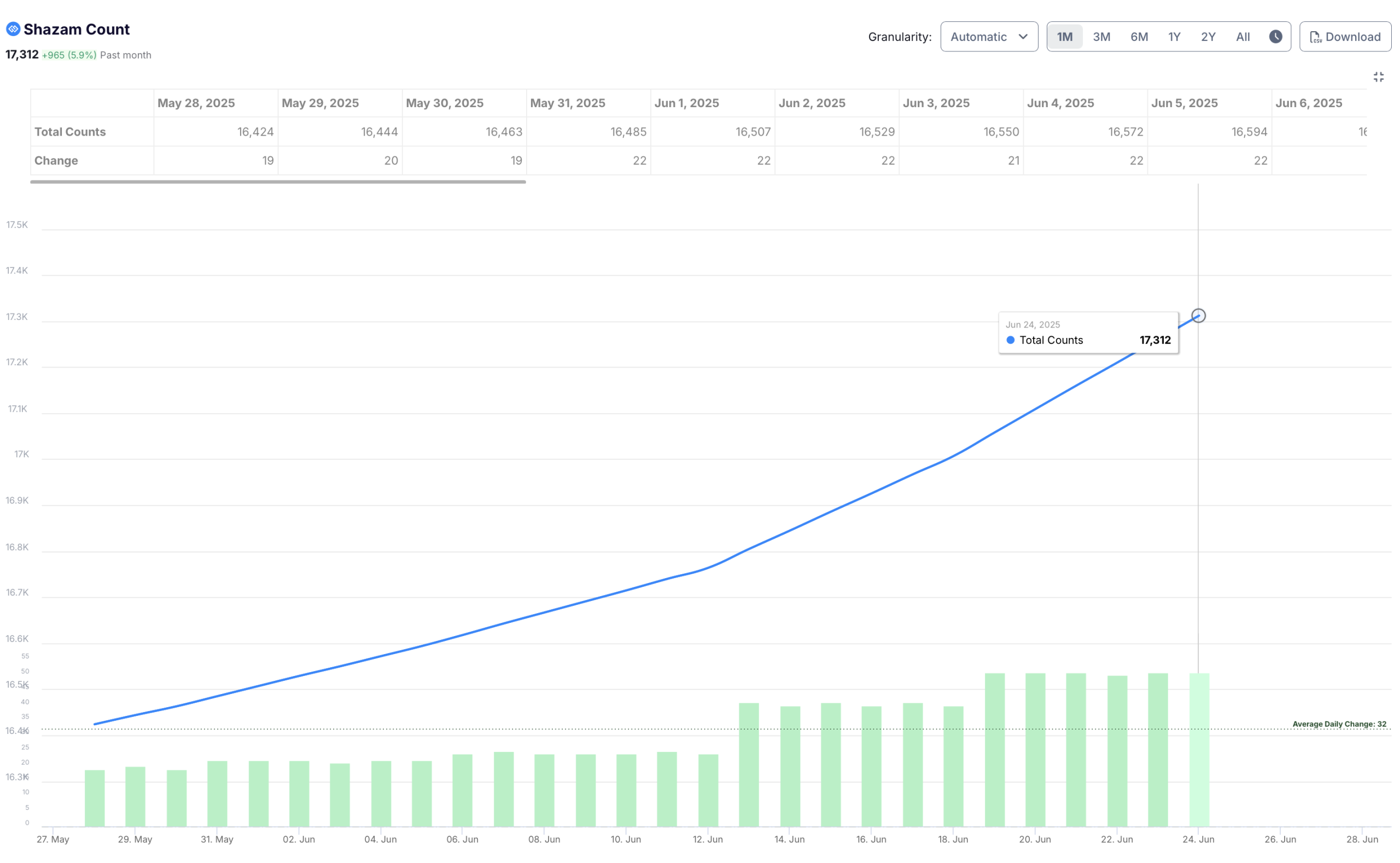Switch to the 3M time range
Screen dimensions: 1400x863
coord(1101,37)
